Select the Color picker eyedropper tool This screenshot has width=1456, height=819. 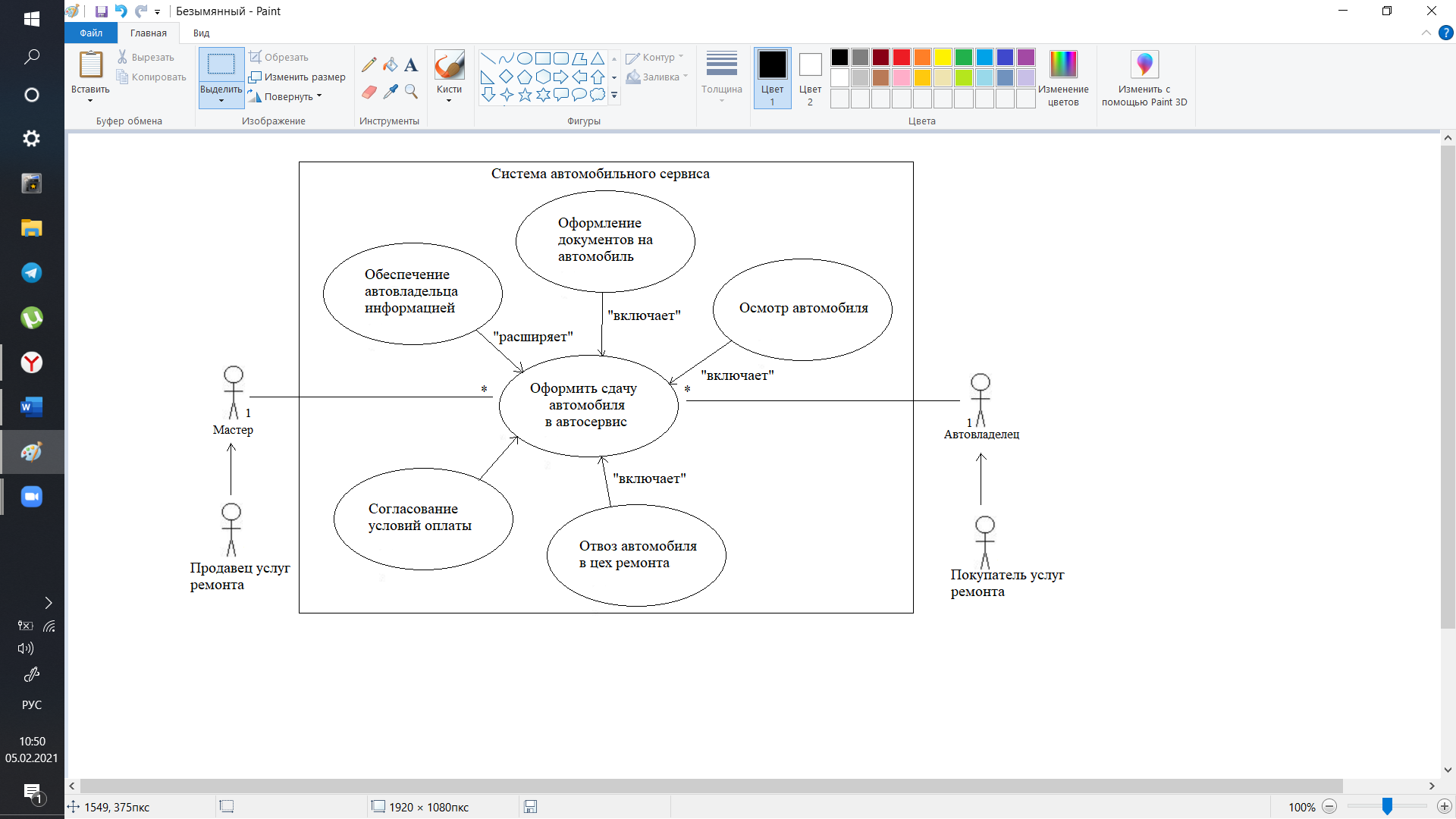click(x=390, y=92)
